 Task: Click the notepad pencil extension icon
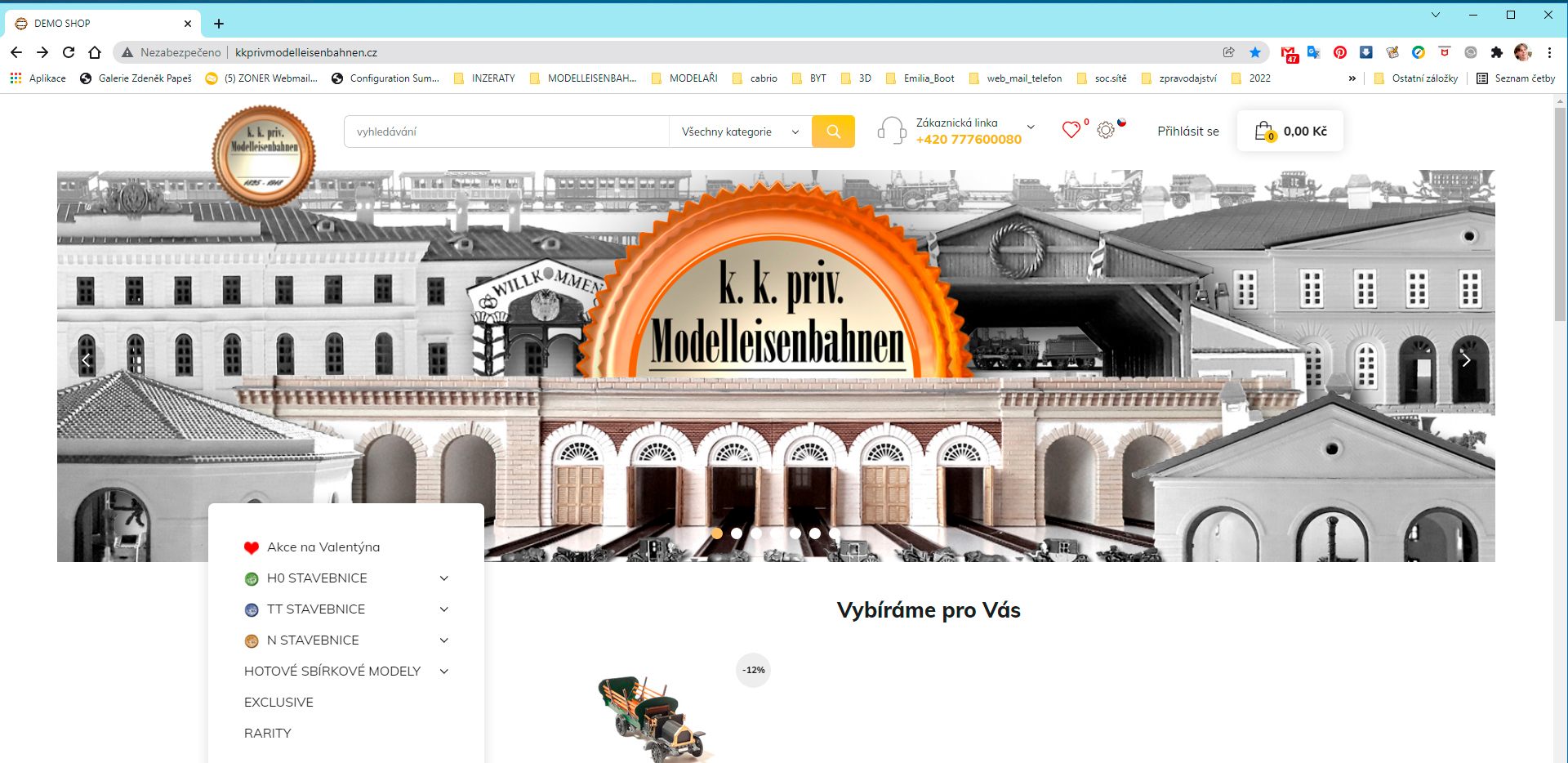click(x=1392, y=52)
